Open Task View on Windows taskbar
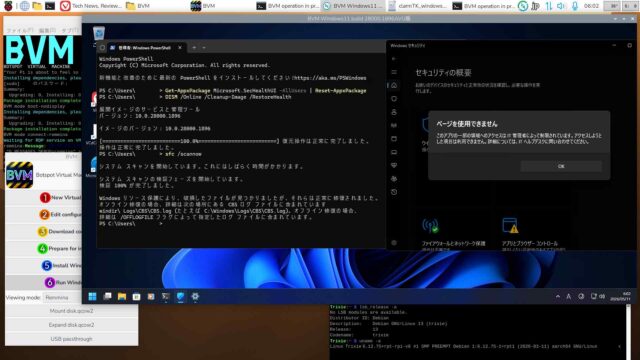The image size is (640, 360). [x=107, y=297]
